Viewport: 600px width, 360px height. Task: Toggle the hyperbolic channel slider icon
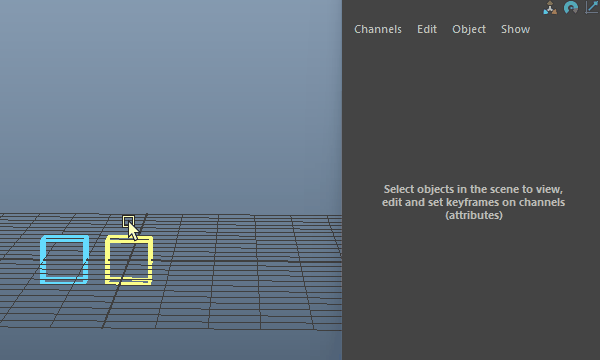click(x=592, y=8)
